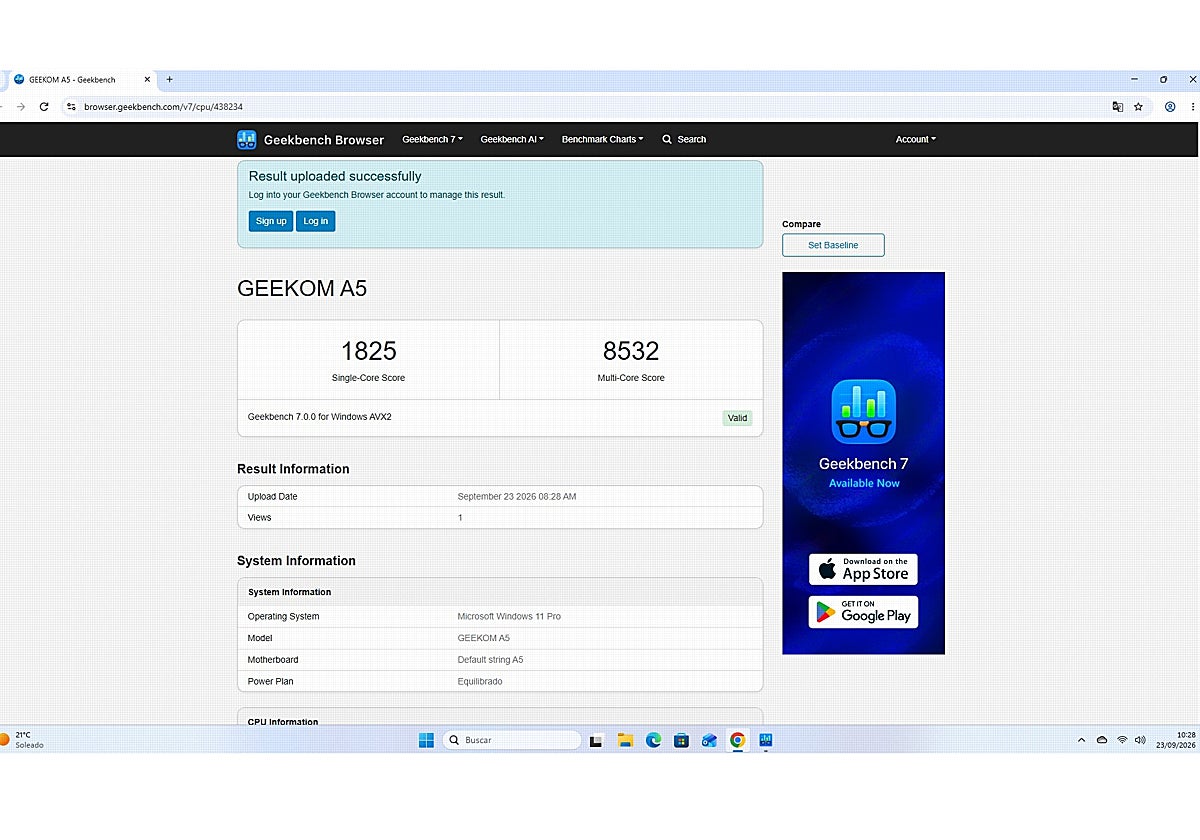Open Microsoft Store from the taskbar
1200x840 pixels.
coord(681,740)
